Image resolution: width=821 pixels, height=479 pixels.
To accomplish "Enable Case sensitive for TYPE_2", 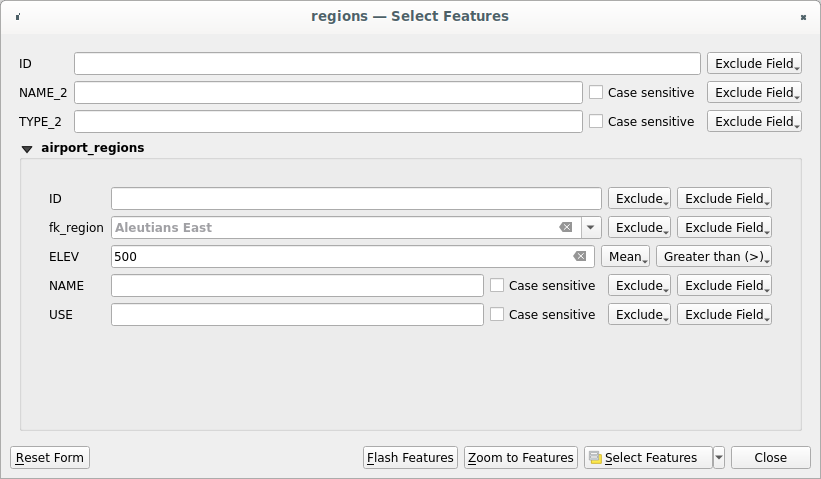I will (x=596, y=122).
